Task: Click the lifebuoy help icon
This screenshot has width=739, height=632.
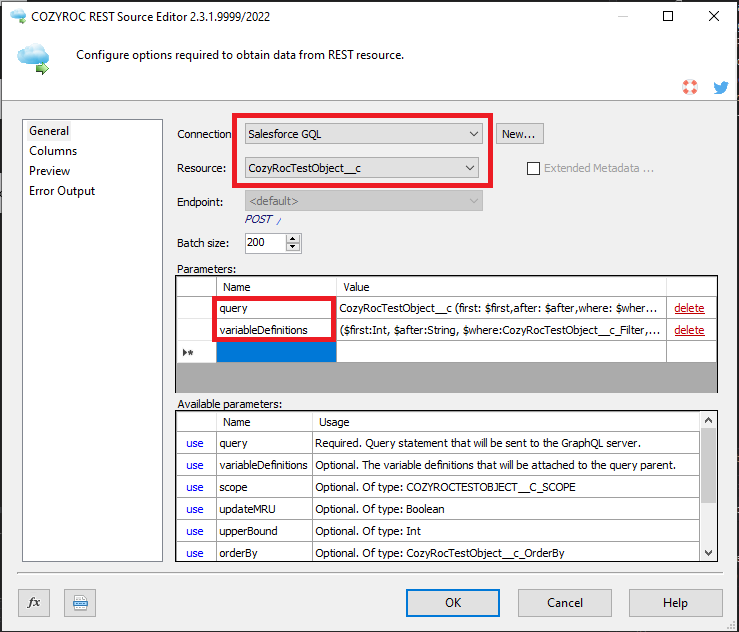Action: (x=690, y=88)
